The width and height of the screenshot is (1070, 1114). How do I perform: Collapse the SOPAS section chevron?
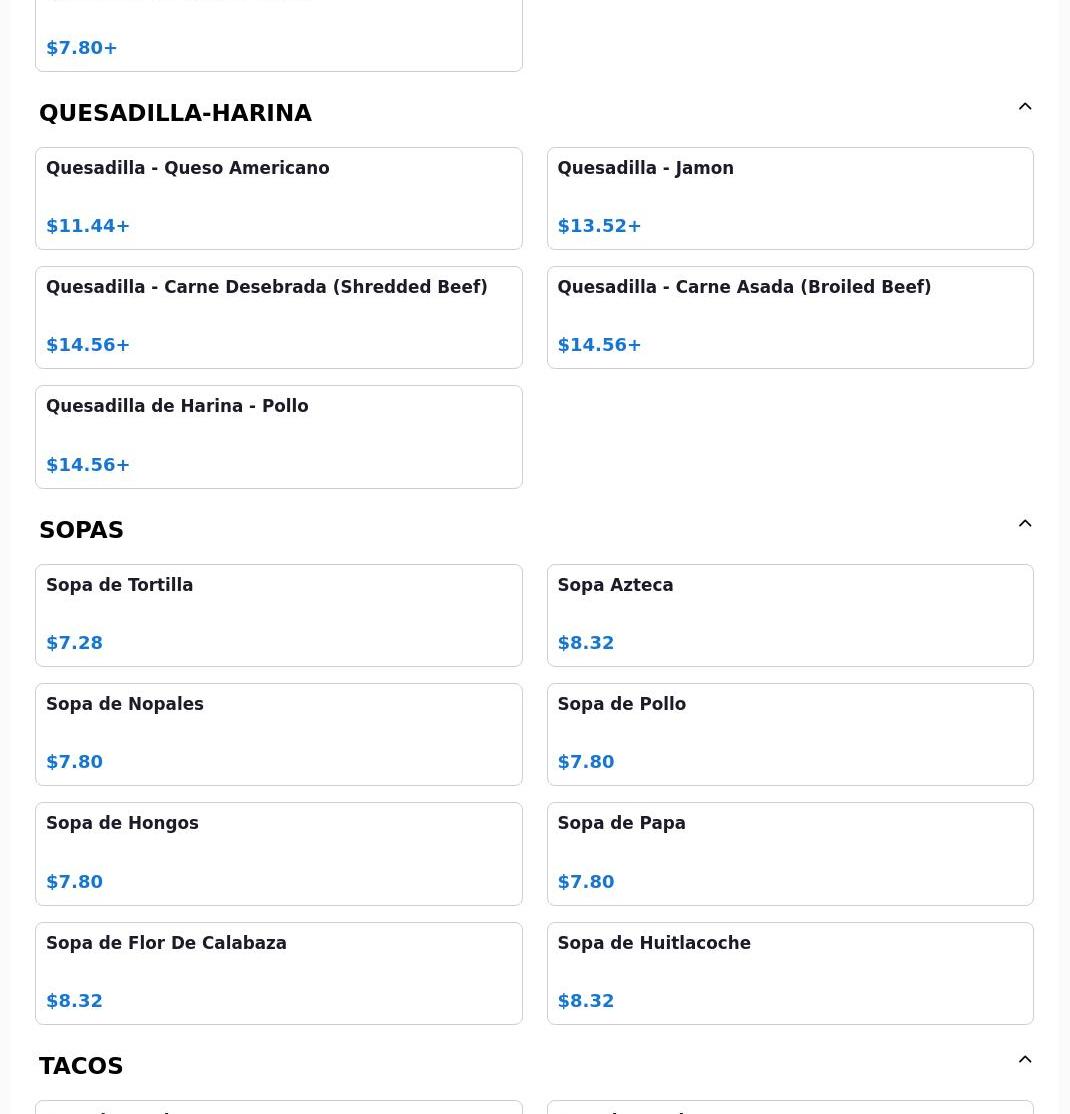click(1025, 524)
